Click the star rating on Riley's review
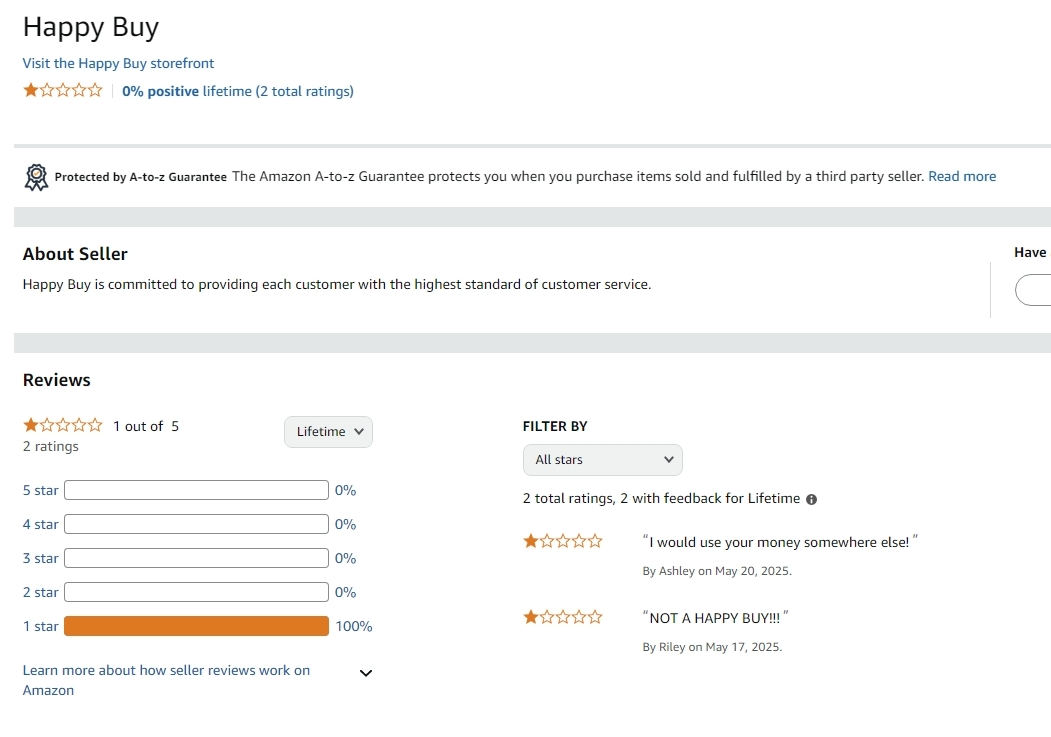1051x737 pixels. [563, 618]
